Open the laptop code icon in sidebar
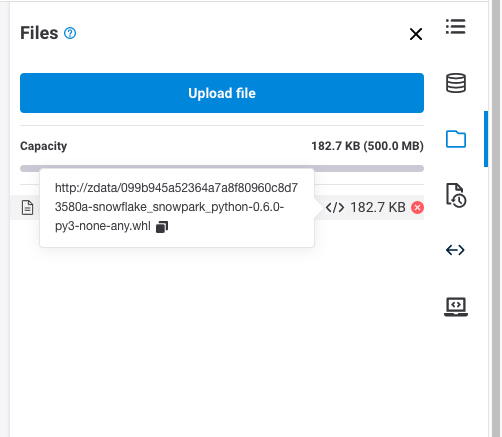This screenshot has width=502, height=437. point(456,307)
